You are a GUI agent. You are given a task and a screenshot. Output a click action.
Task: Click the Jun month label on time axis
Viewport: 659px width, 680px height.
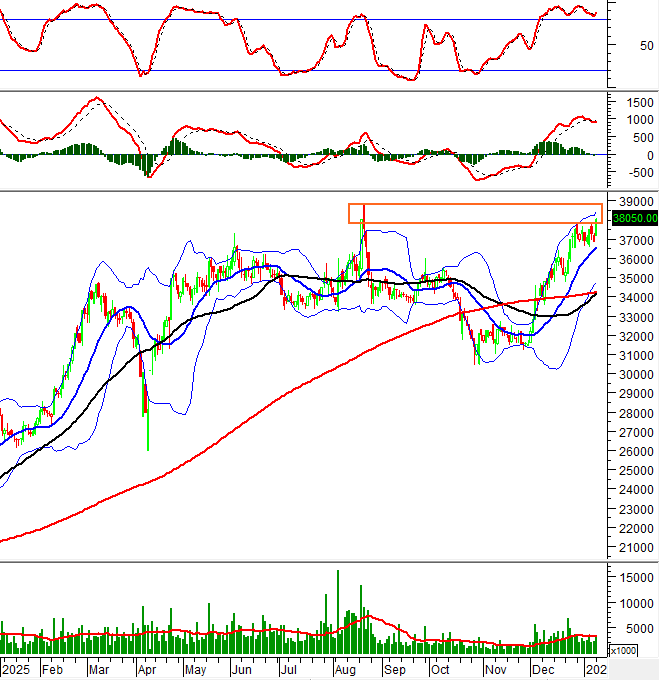tap(242, 669)
